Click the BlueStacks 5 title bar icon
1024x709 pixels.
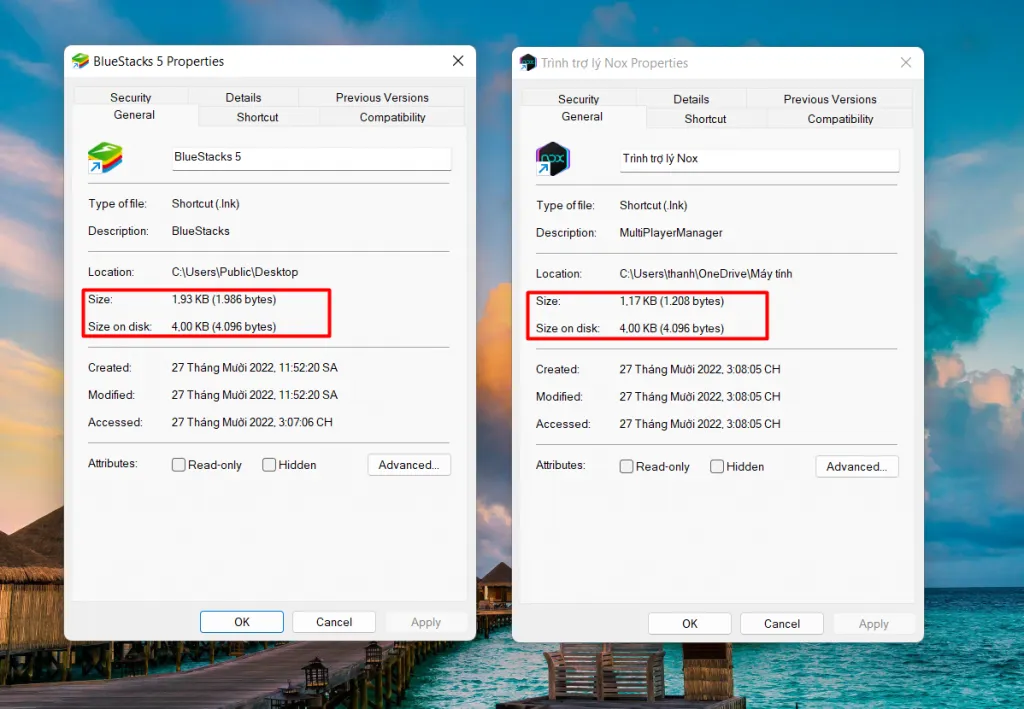pos(80,61)
